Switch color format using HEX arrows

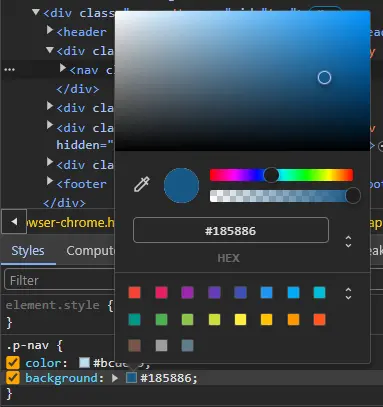(348, 241)
